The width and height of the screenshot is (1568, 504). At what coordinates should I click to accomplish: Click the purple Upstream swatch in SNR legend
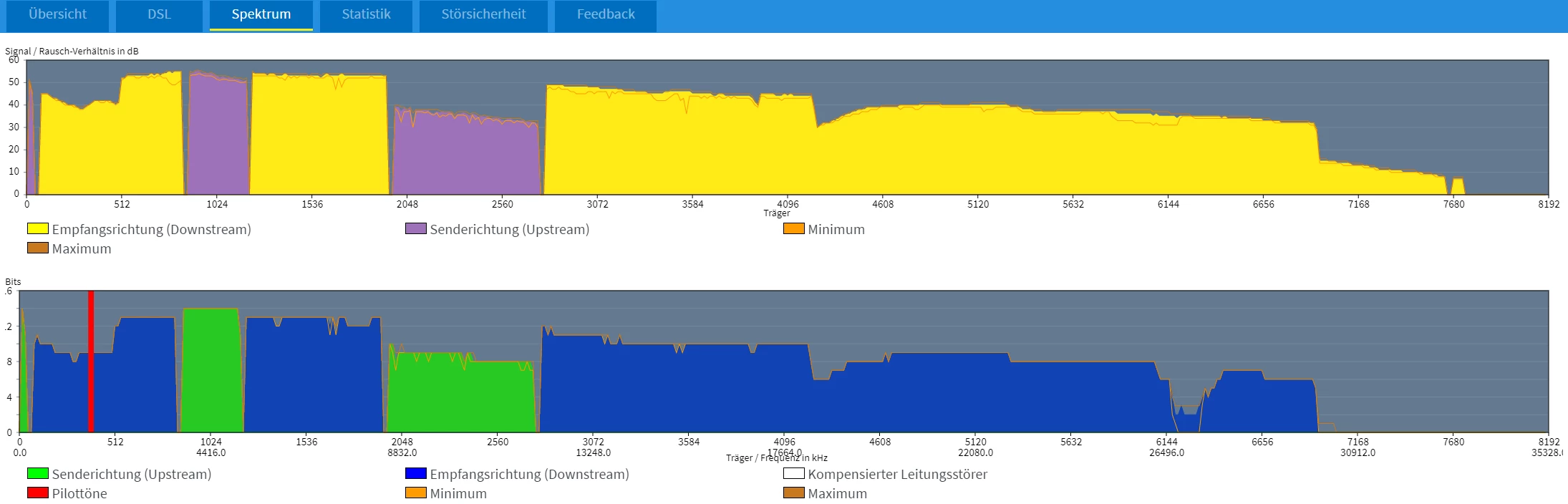pyautogui.click(x=416, y=229)
